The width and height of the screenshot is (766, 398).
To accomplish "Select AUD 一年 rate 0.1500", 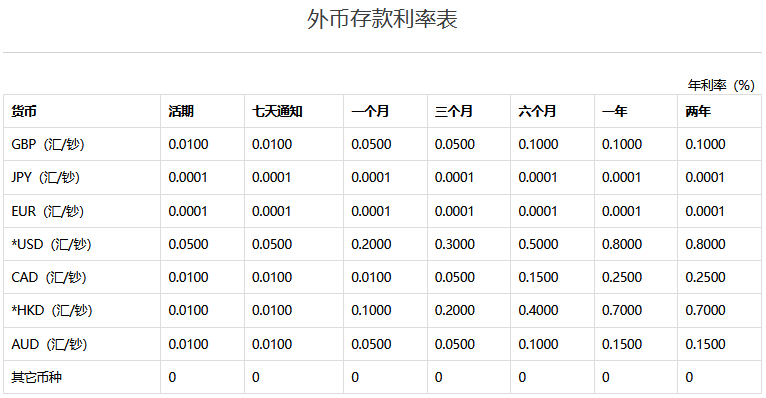I will [622, 344].
